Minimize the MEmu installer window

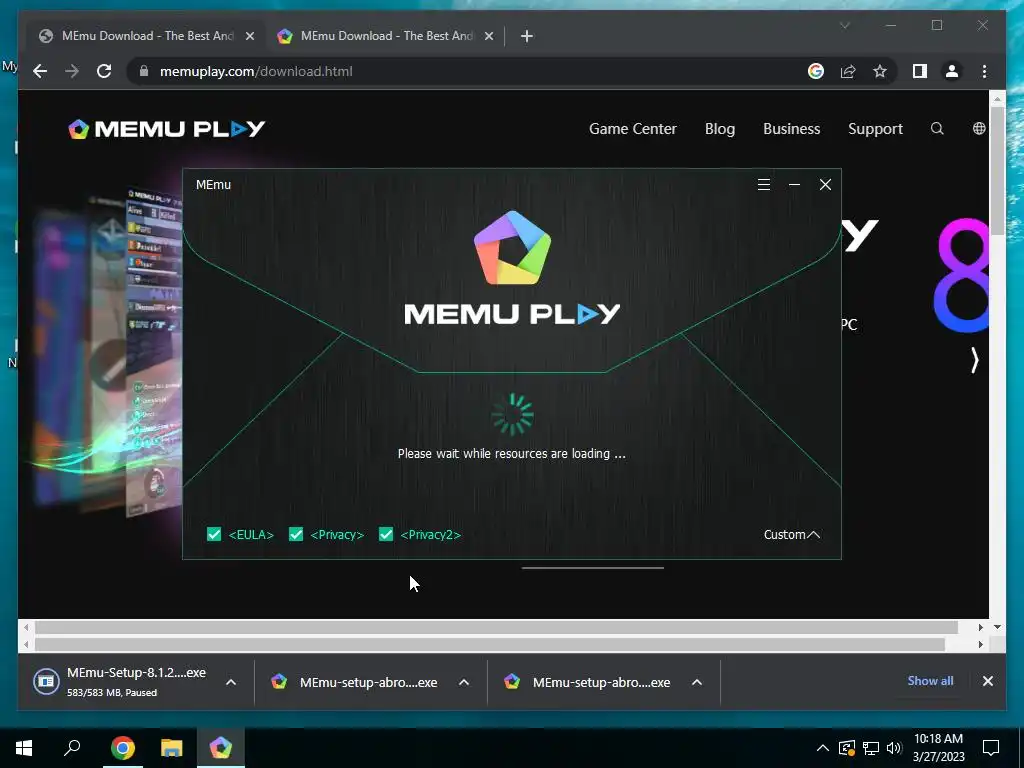(794, 185)
